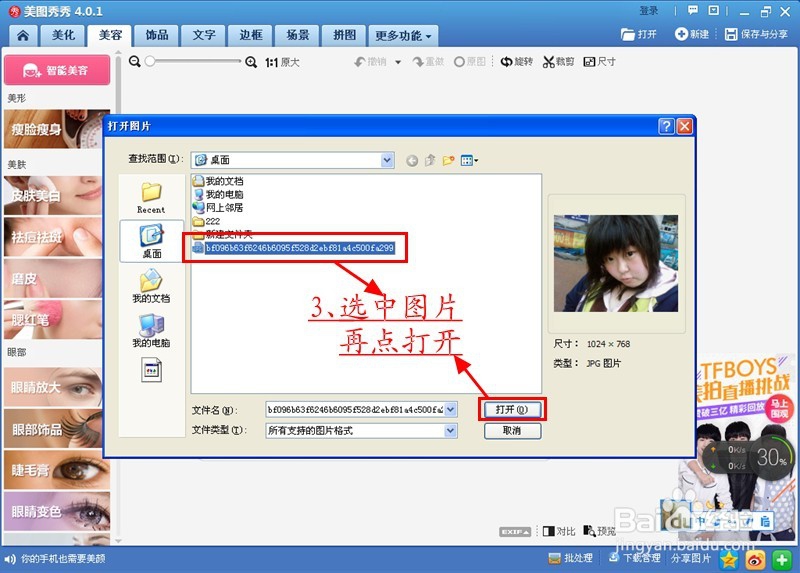Click the 尺寸 resize icon
Screen dimensions: 800x573
tap(589, 62)
